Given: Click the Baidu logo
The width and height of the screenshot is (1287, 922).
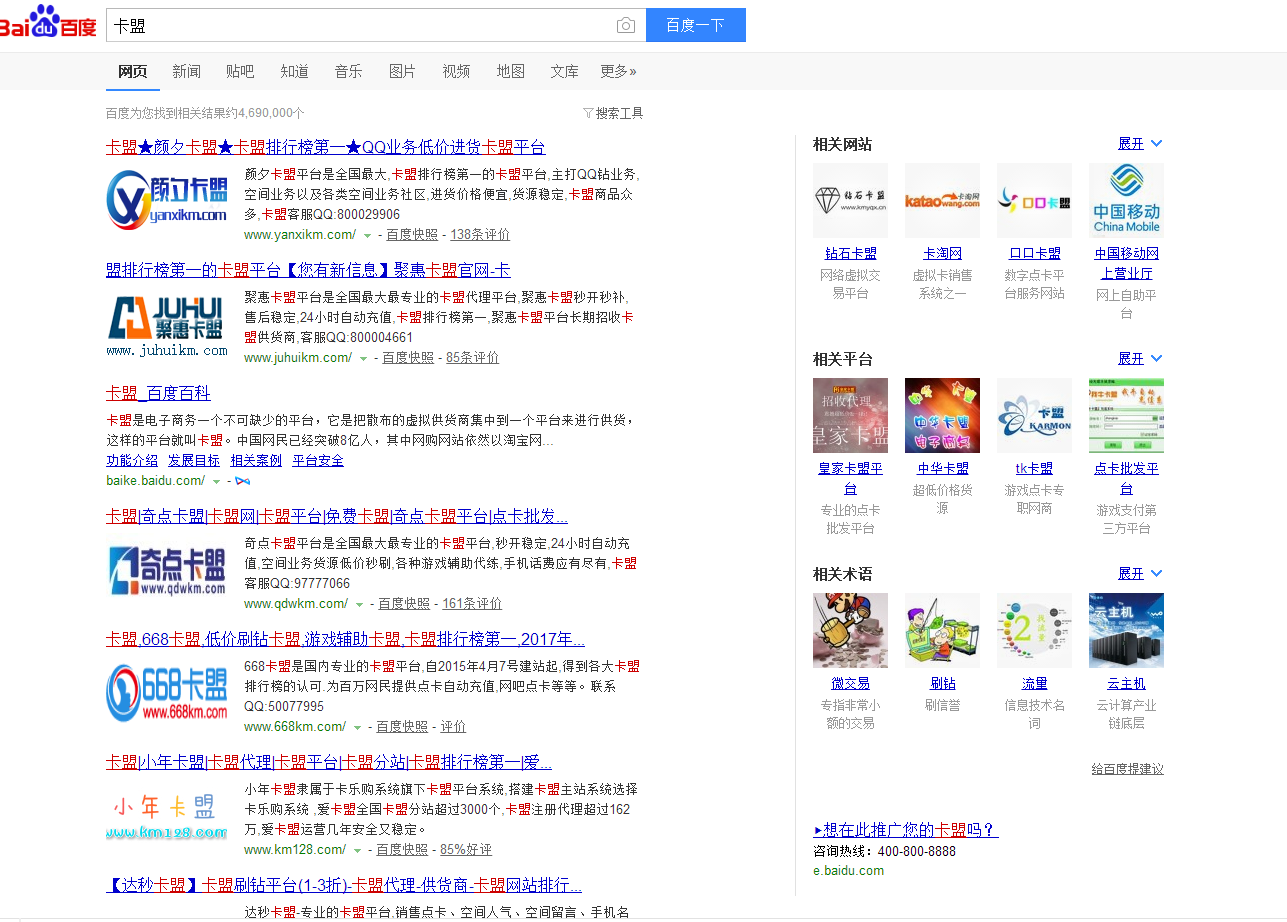Looking at the screenshot, I should tap(48, 24).
